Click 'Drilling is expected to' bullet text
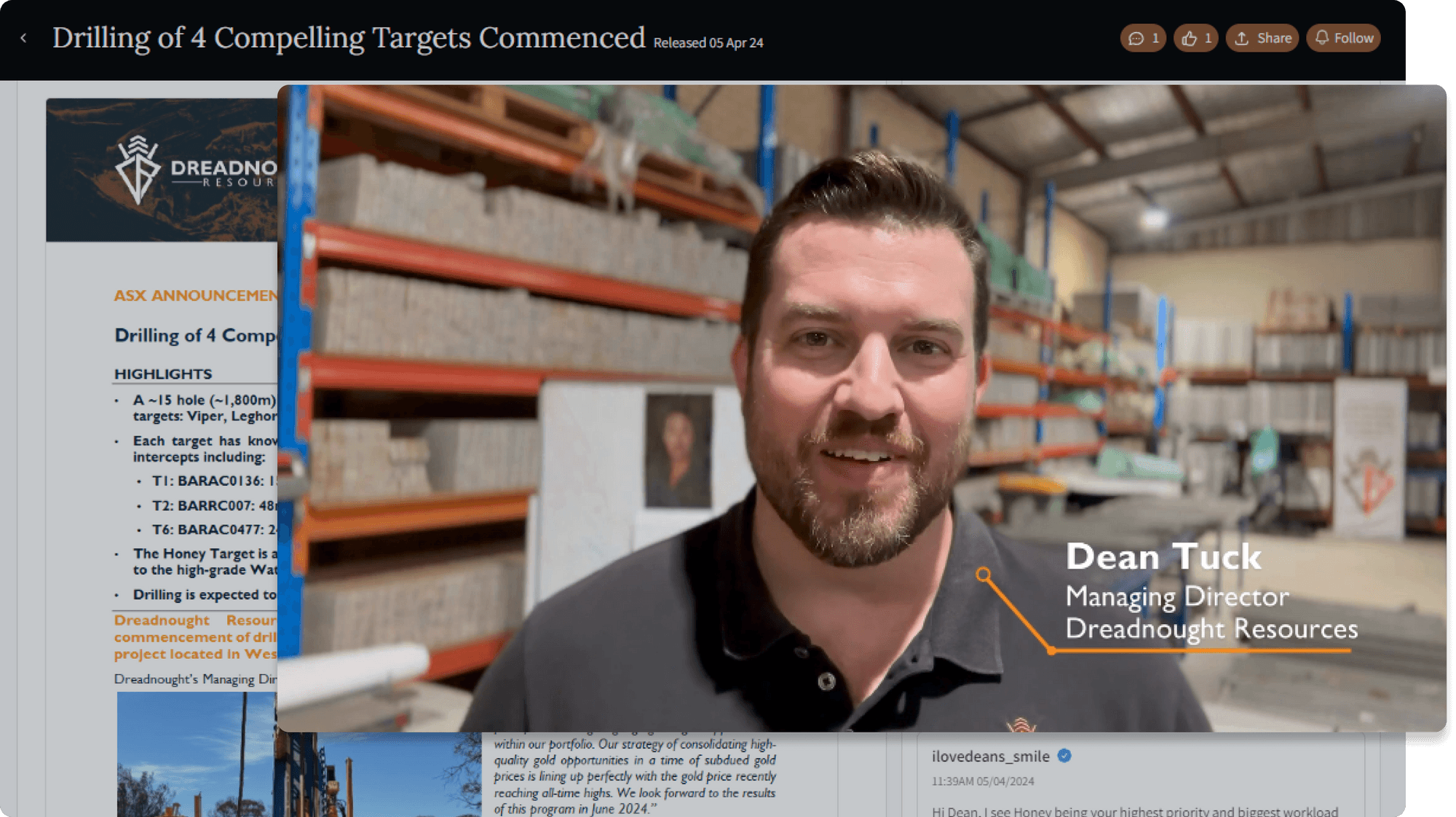 point(205,595)
